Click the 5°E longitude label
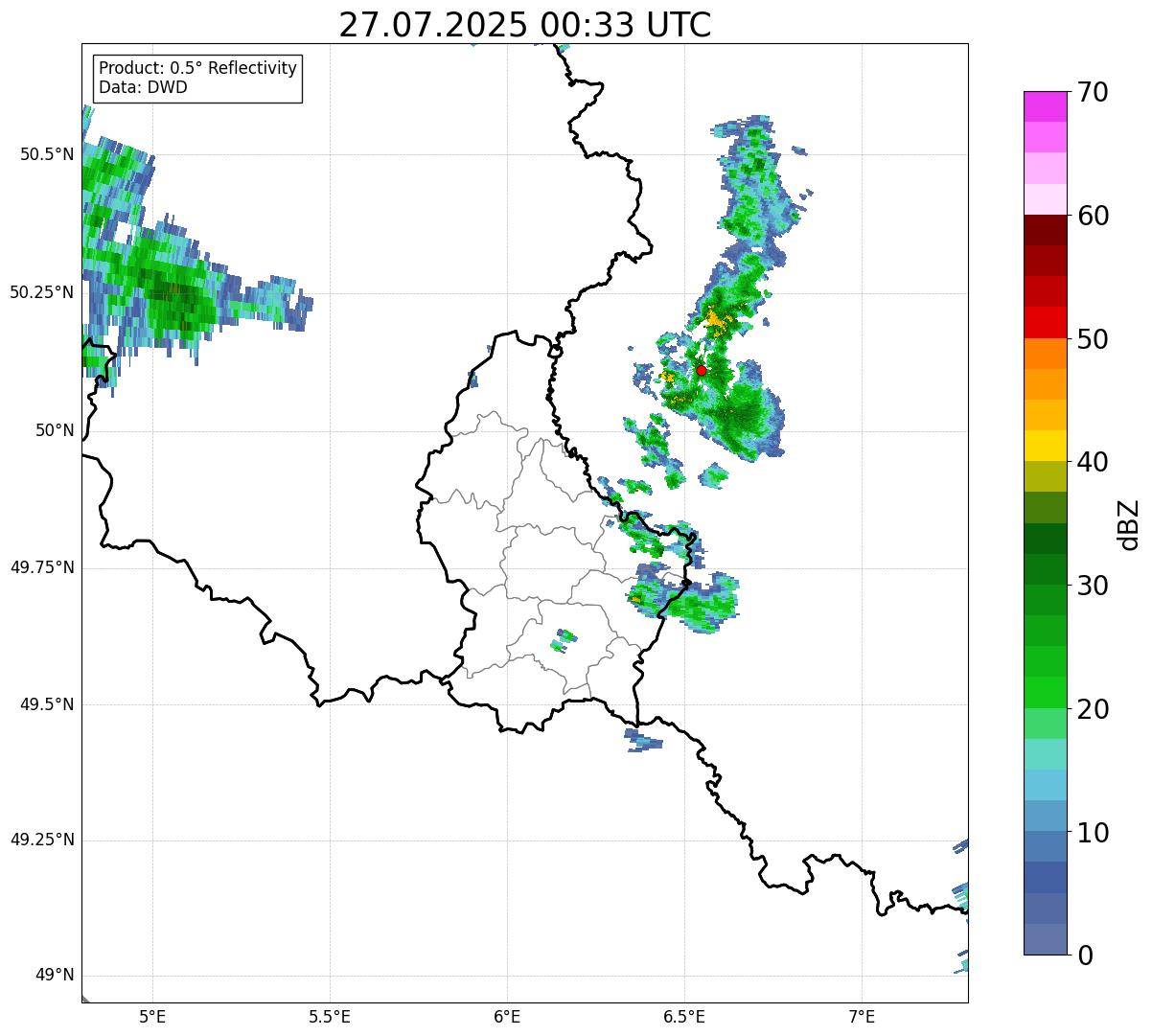This screenshot has height=1036, width=1152. point(152,1016)
